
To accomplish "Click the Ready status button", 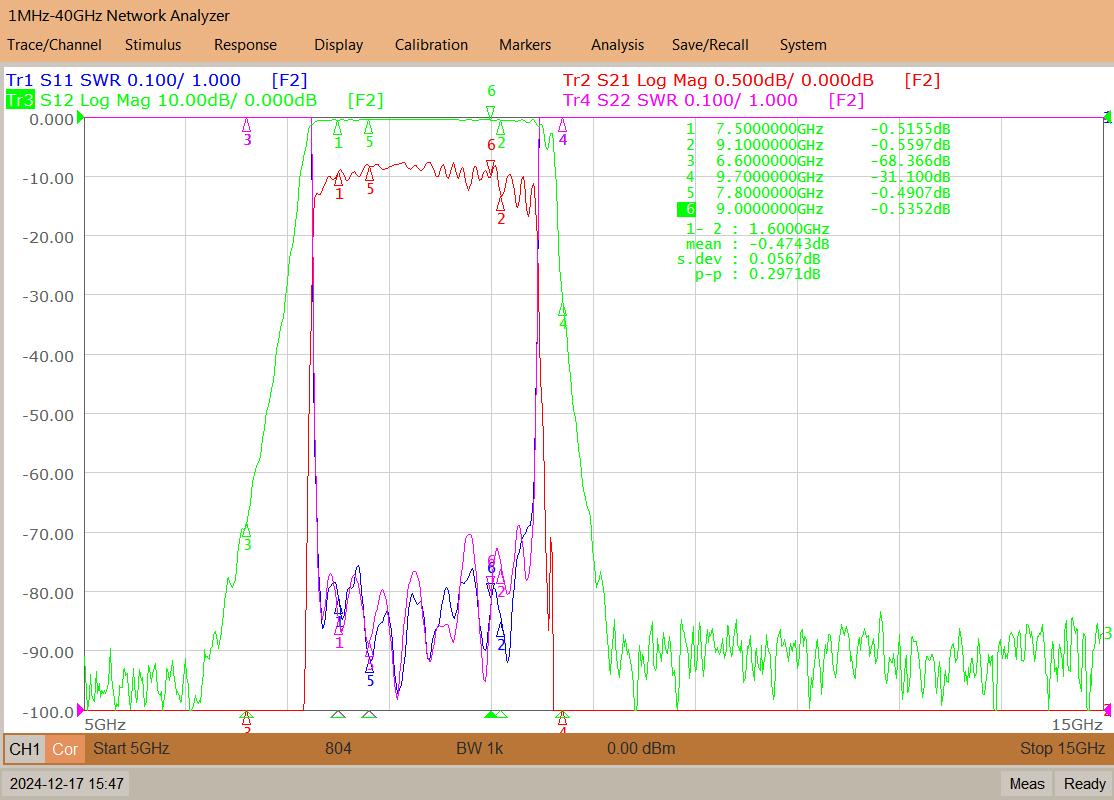I will tap(1084, 784).
